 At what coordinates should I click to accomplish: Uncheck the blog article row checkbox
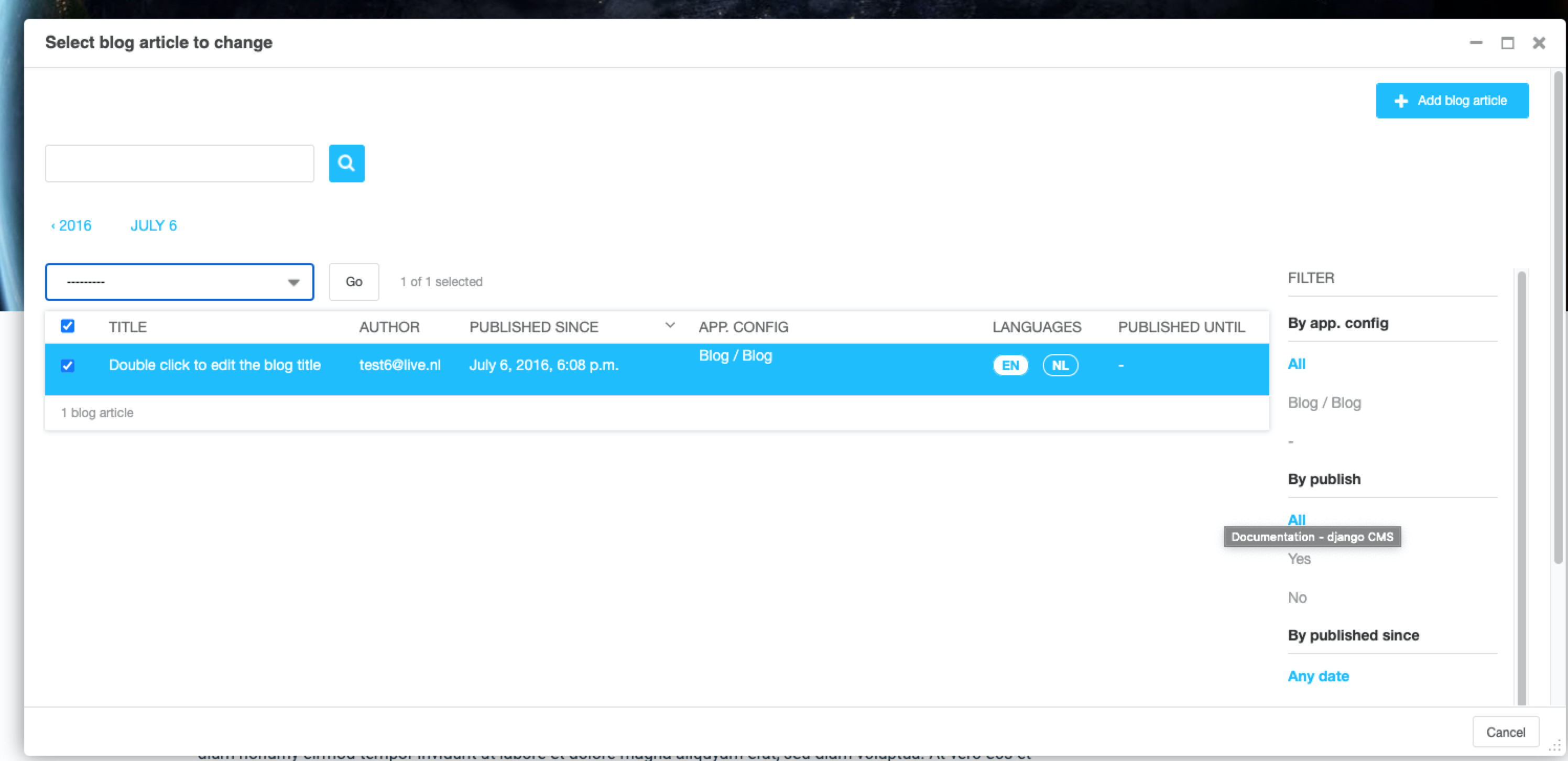pos(68,365)
